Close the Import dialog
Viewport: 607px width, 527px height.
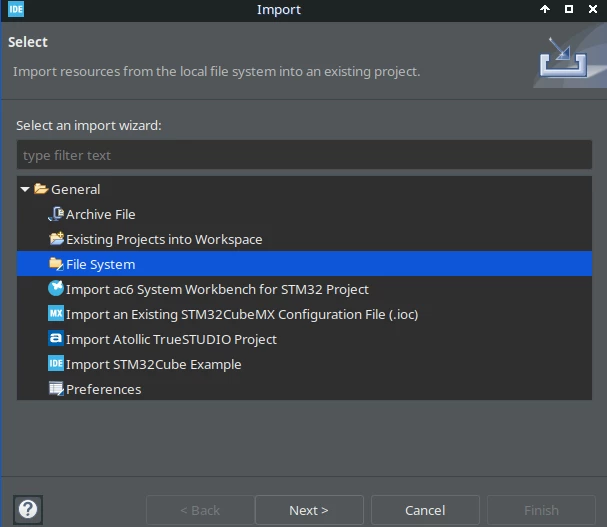click(593, 9)
